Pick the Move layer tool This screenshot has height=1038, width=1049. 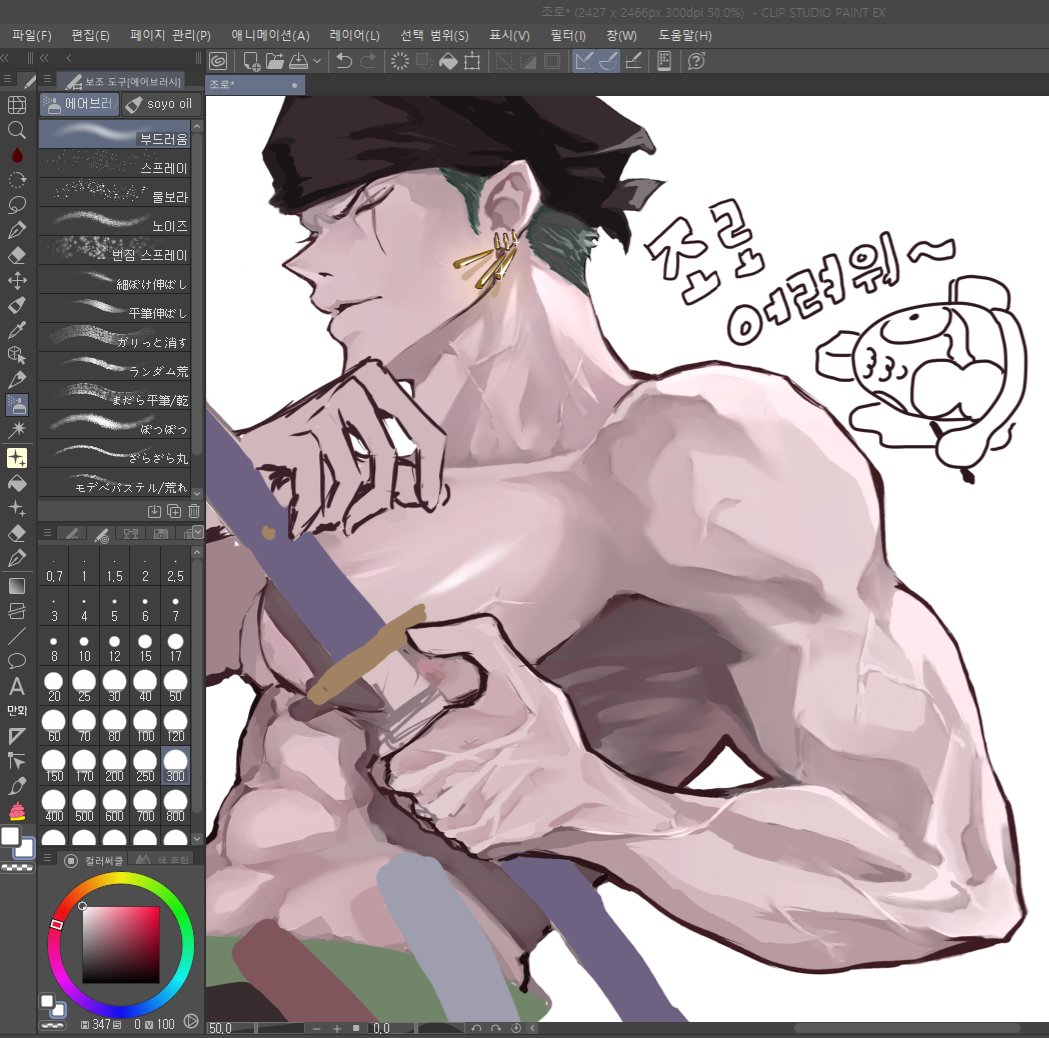pos(17,280)
